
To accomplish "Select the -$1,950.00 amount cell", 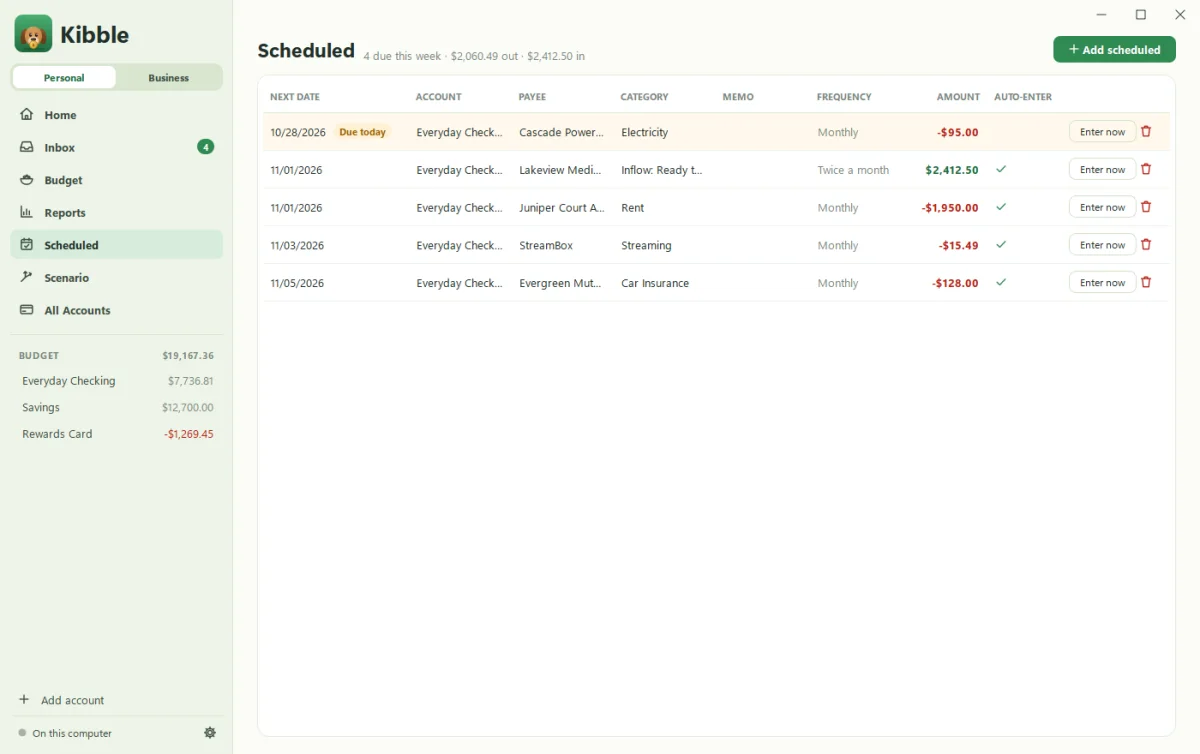I will coord(950,208).
